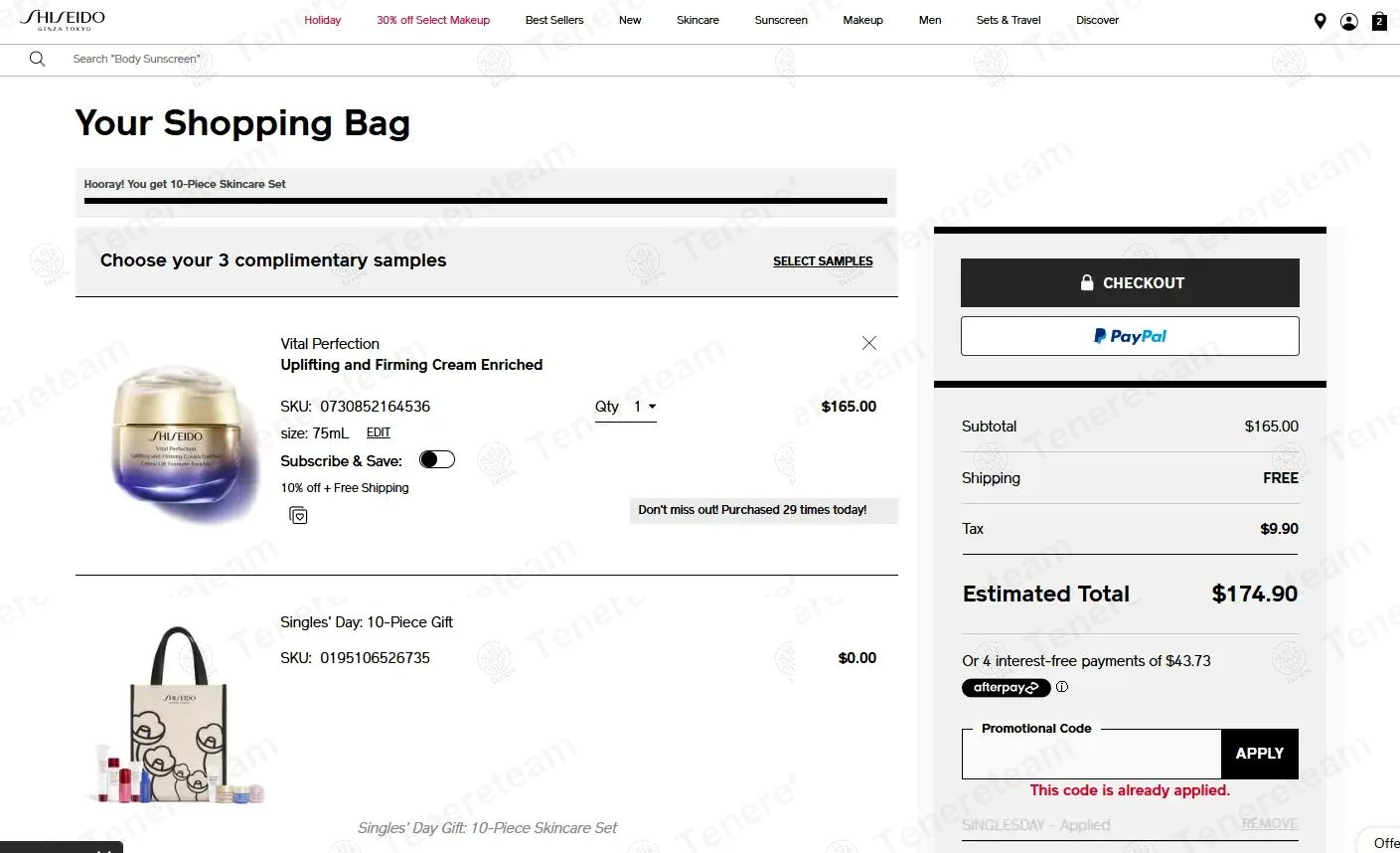Pay with the PayPal button
The image size is (1400, 853).
click(1130, 336)
